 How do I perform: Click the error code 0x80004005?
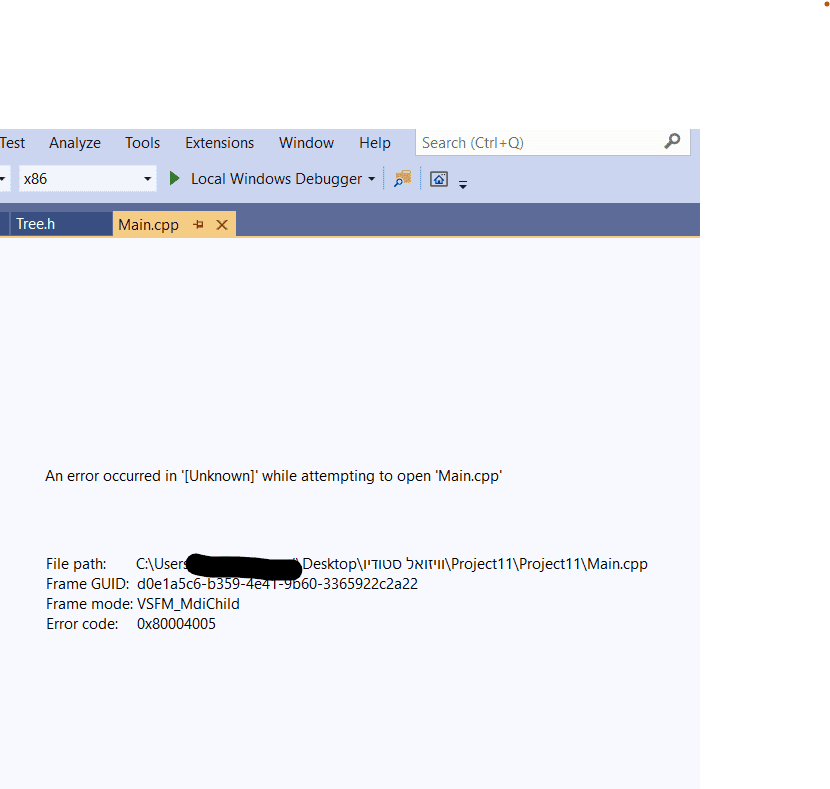[x=176, y=624]
